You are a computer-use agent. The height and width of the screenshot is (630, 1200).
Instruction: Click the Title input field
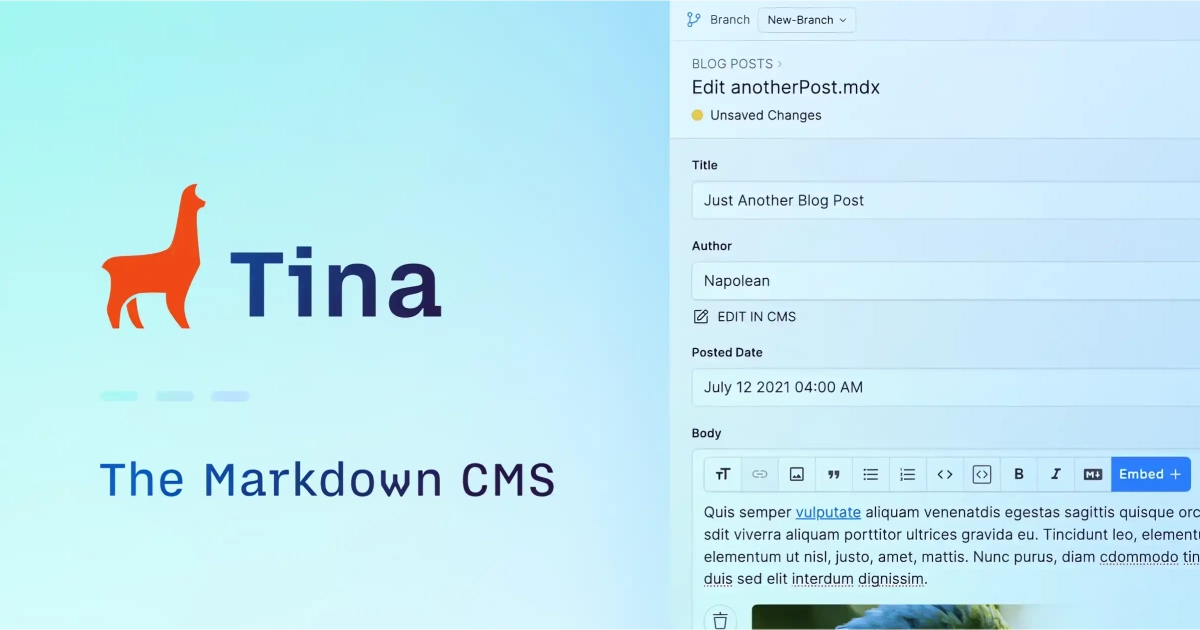pyautogui.click(x=946, y=200)
